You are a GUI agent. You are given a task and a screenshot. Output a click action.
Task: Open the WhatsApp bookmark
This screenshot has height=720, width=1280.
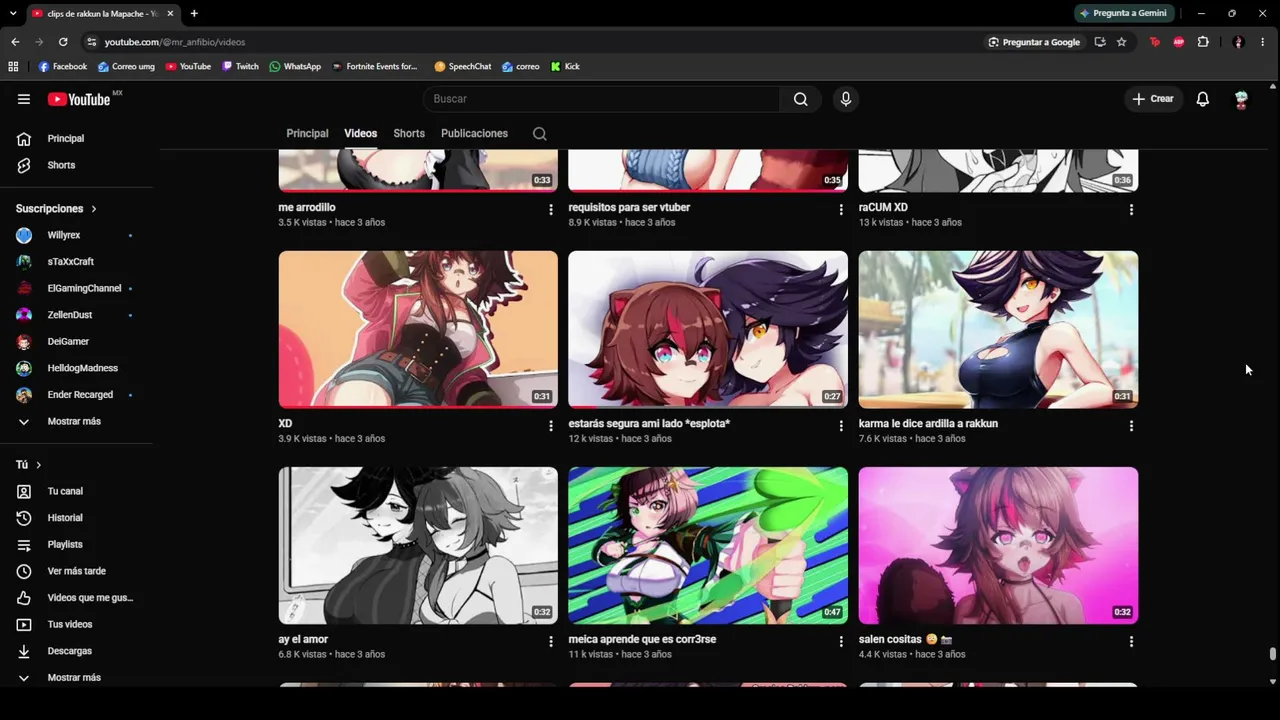click(x=295, y=67)
